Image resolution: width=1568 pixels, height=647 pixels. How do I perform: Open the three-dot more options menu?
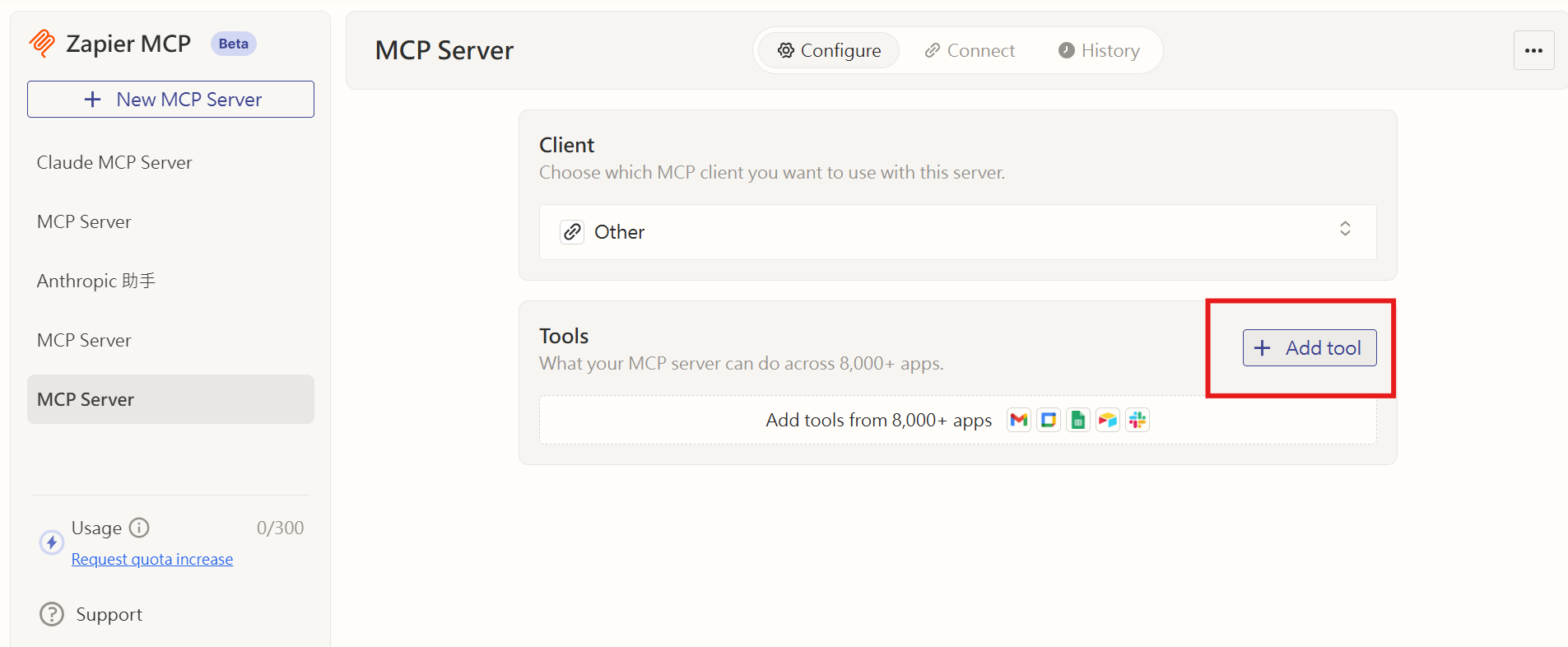click(1533, 50)
